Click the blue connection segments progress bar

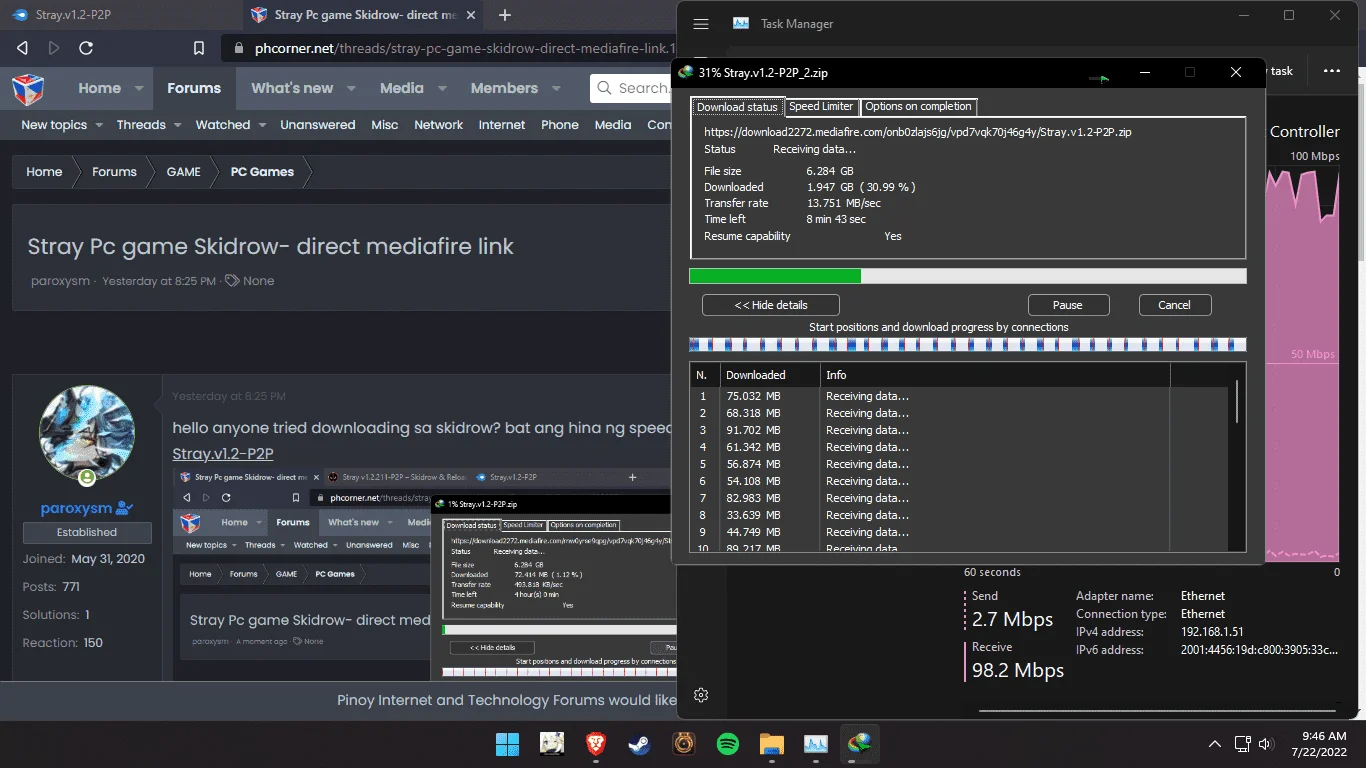tap(968, 344)
